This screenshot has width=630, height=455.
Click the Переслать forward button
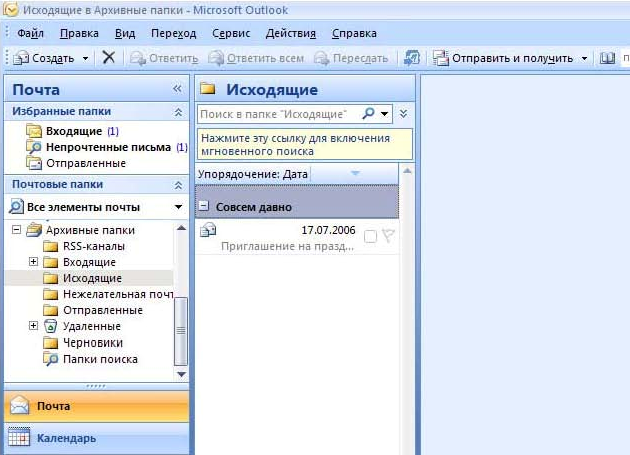[351, 59]
